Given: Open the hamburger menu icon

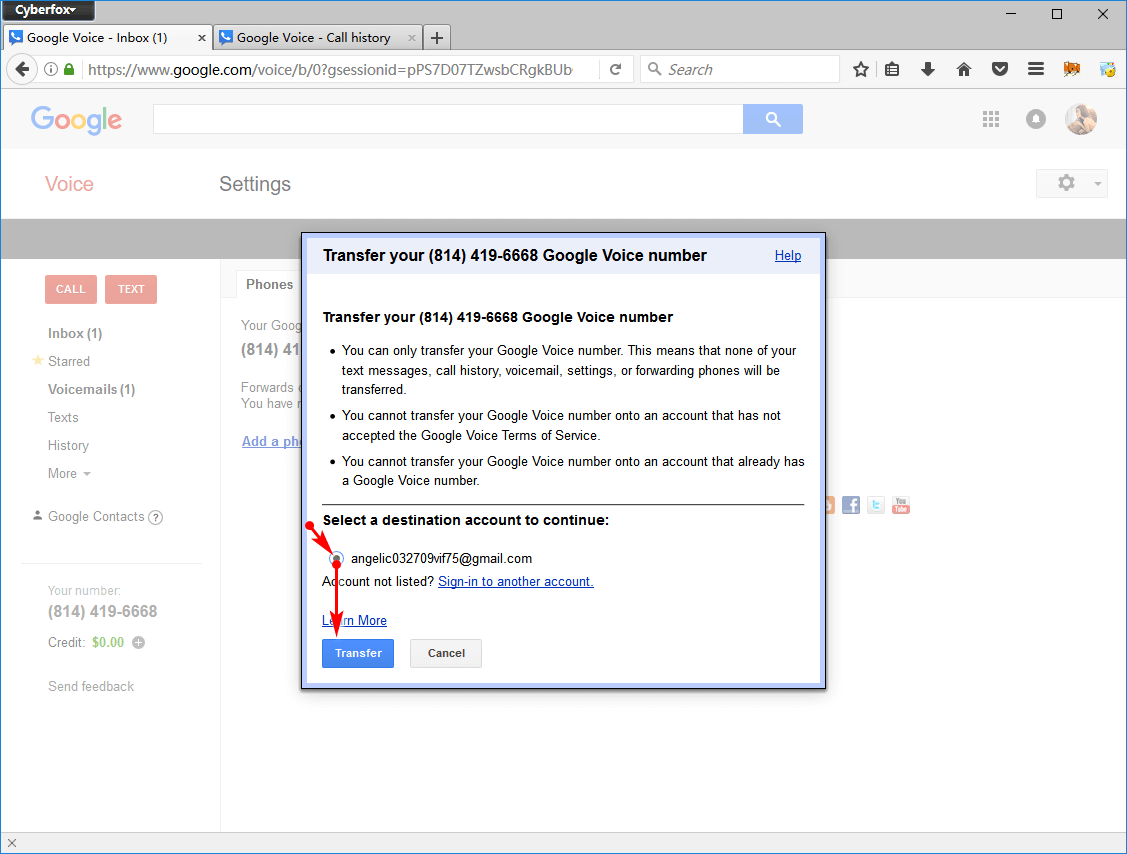Looking at the screenshot, I should point(1035,69).
